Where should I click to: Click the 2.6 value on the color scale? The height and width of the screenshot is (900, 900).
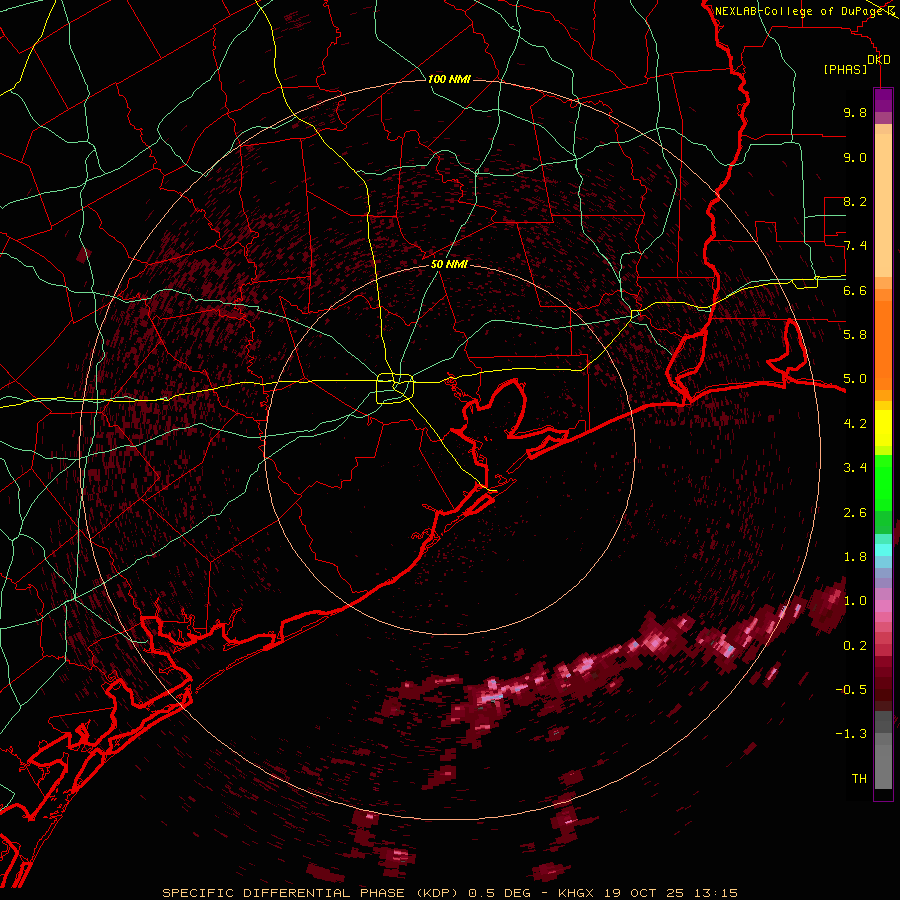(855, 513)
